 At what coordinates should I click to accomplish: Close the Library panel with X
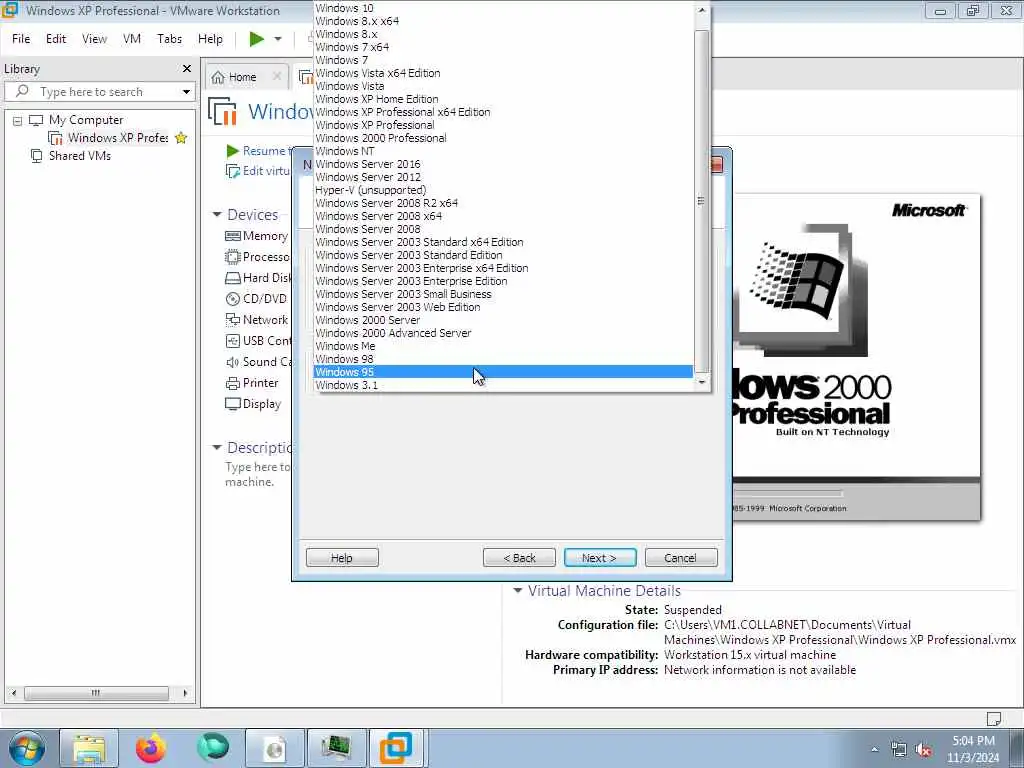187,69
